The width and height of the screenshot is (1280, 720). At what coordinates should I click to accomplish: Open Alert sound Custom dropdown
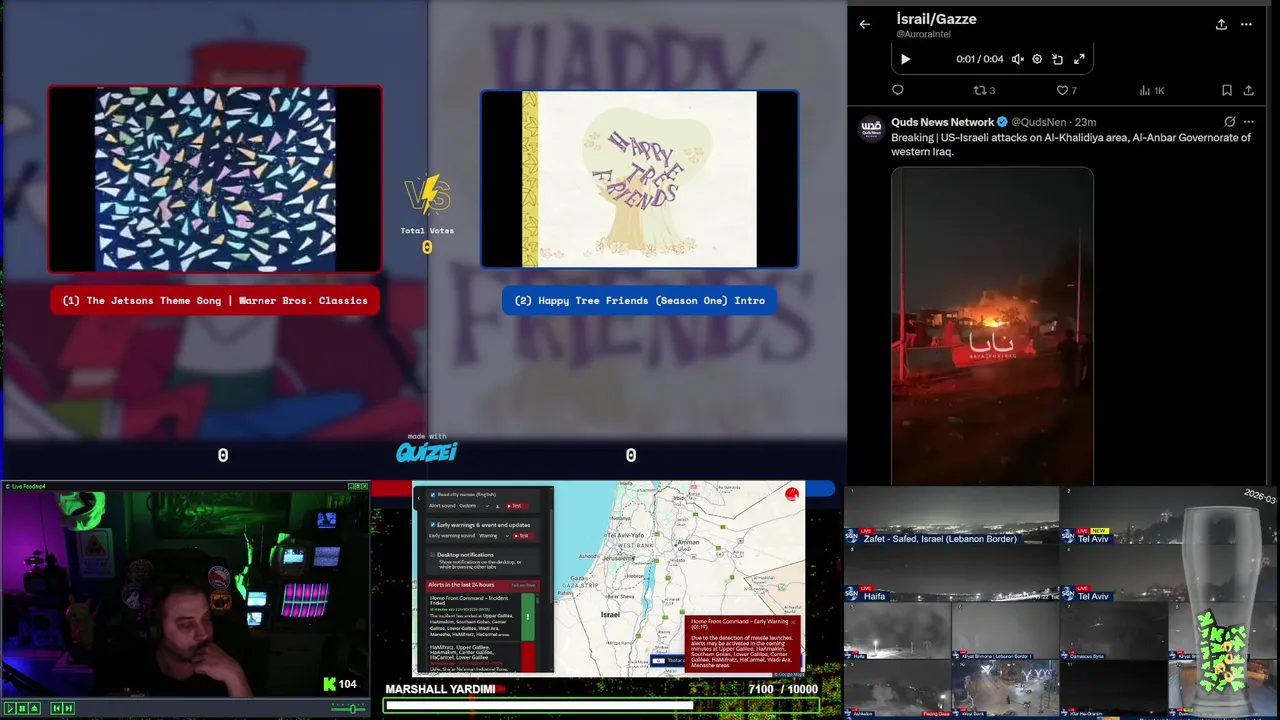pos(474,506)
